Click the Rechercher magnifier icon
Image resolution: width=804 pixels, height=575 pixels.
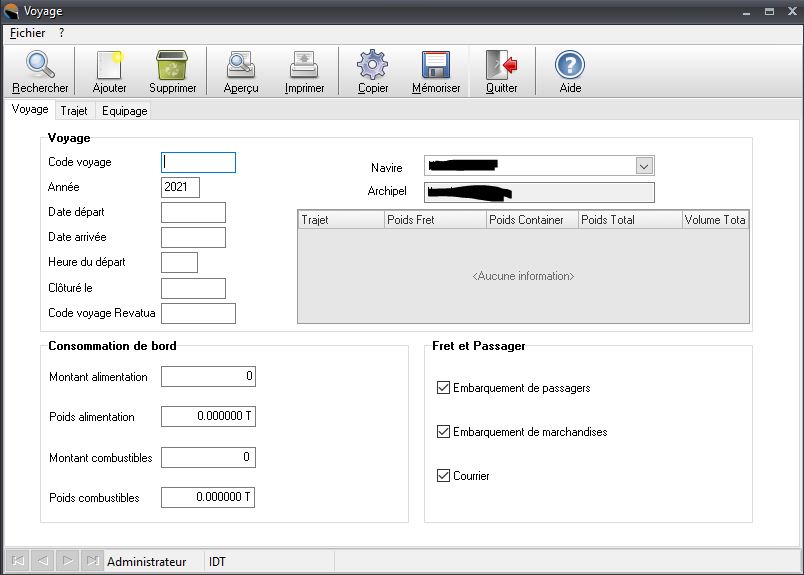click(40, 66)
